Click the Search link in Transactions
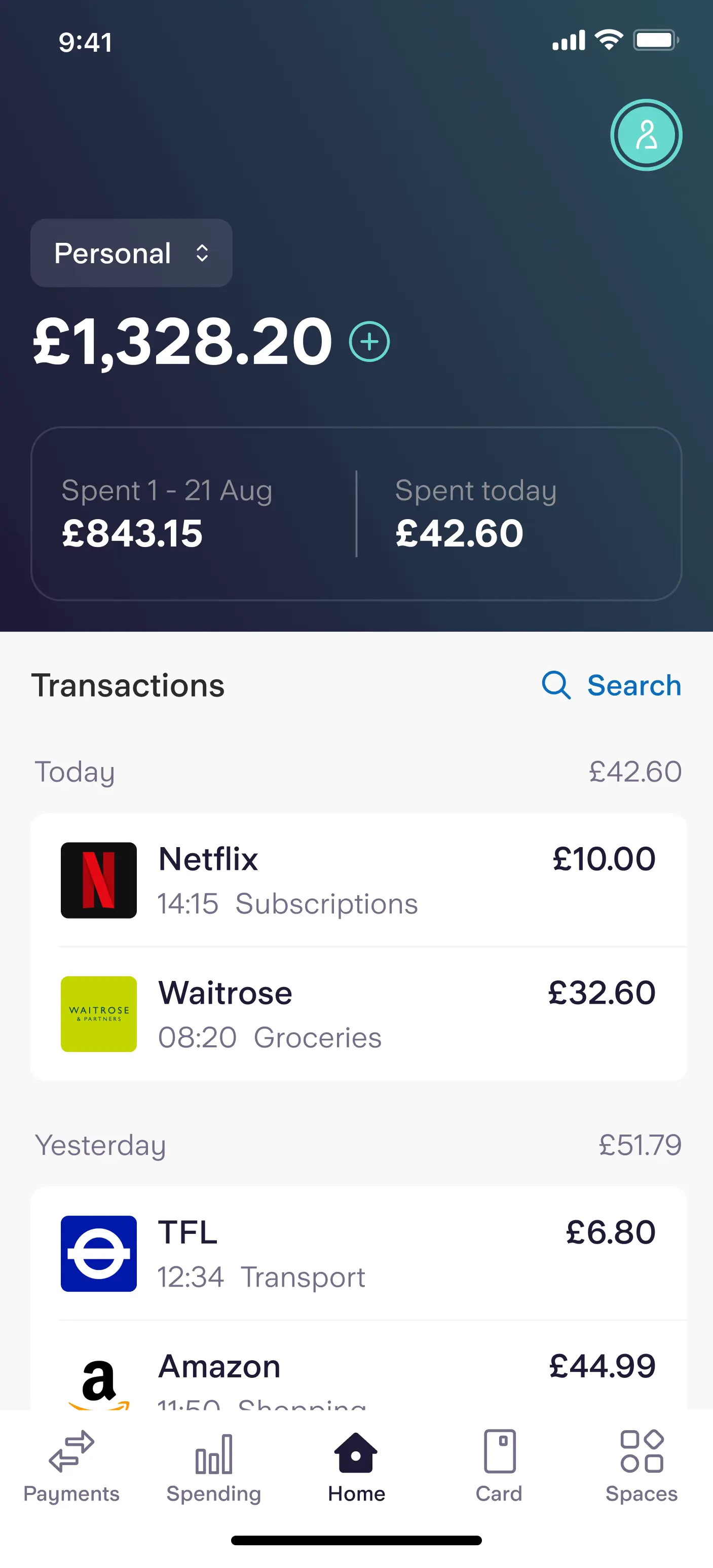The image size is (713, 1568). point(633,685)
